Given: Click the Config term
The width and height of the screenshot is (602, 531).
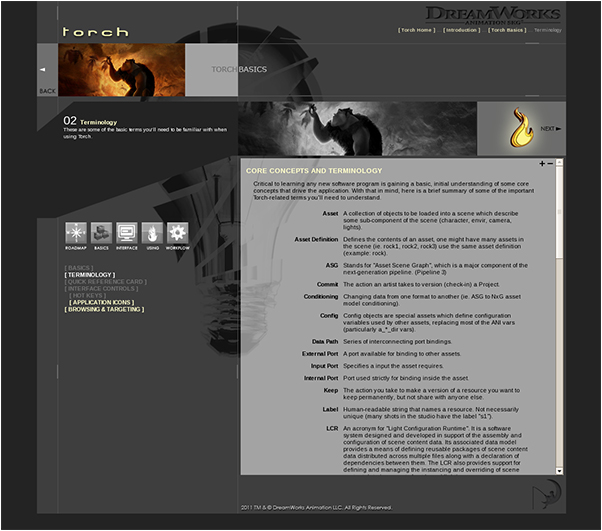Looking at the screenshot, I should tap(329, 316).
